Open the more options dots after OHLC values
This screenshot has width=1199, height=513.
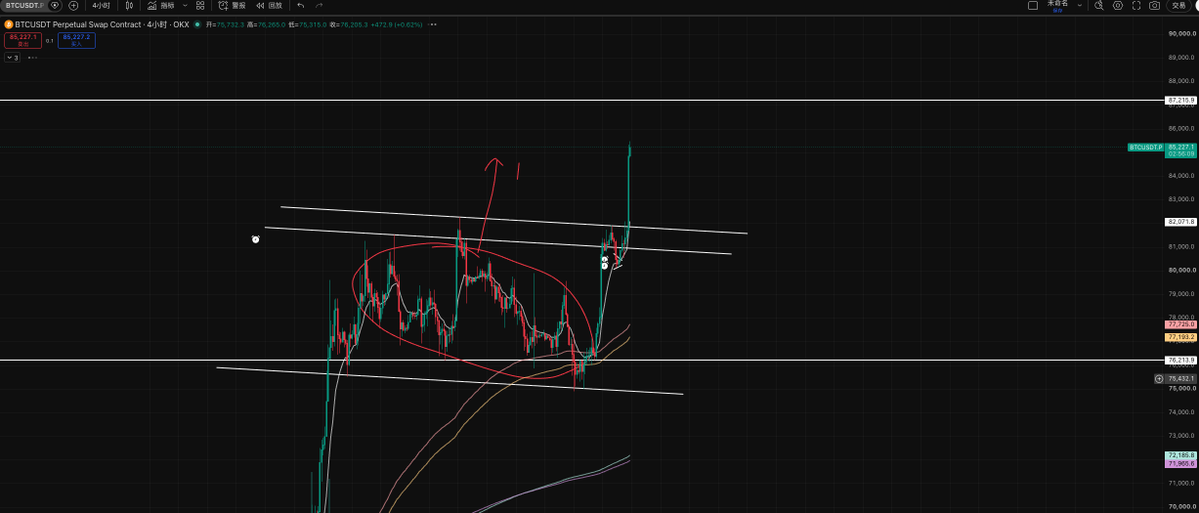click(x=434, y=24)
